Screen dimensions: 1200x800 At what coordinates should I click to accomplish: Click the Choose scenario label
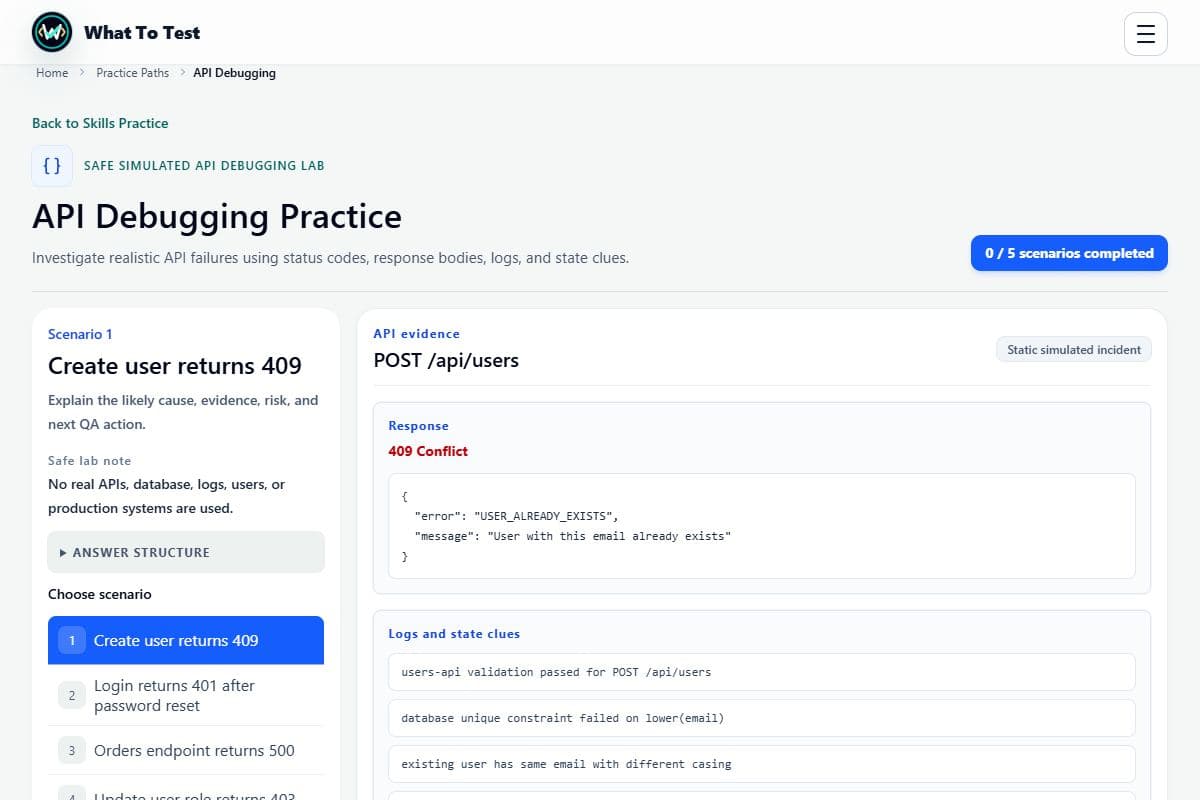point(100,594)
